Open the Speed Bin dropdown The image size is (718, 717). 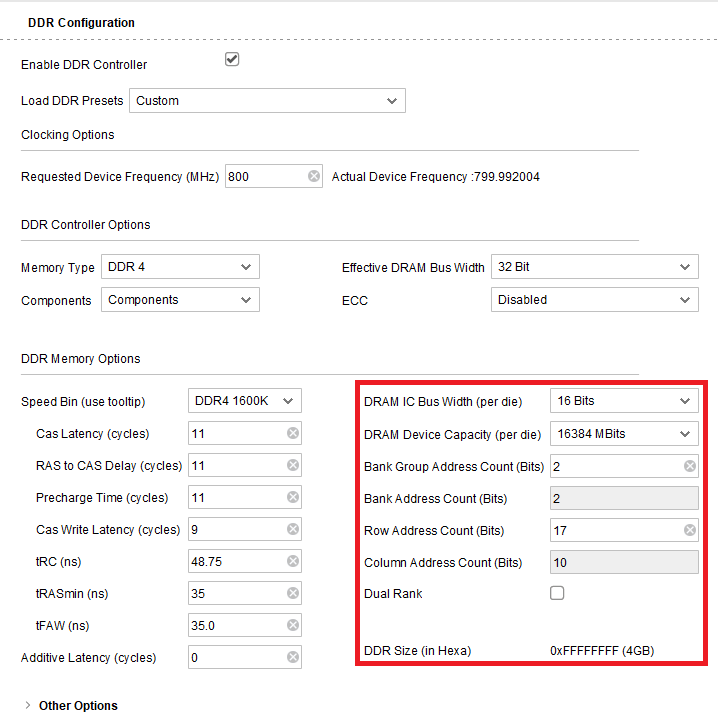tap(245, 401)
